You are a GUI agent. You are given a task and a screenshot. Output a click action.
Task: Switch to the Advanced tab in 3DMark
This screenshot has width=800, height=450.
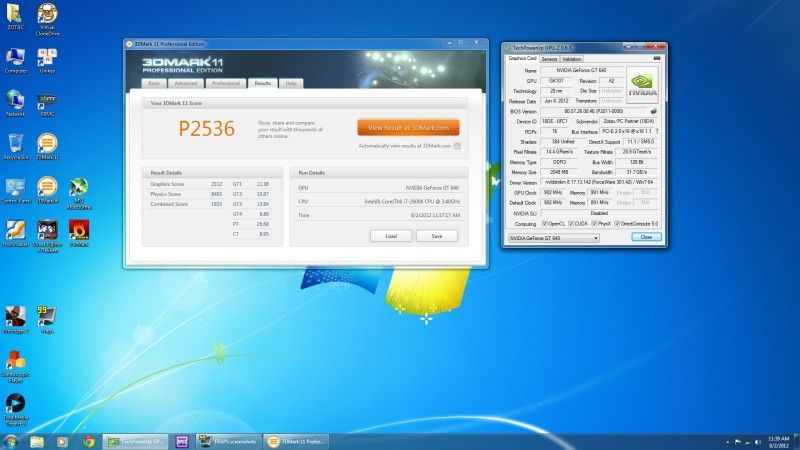pos(186,83)
